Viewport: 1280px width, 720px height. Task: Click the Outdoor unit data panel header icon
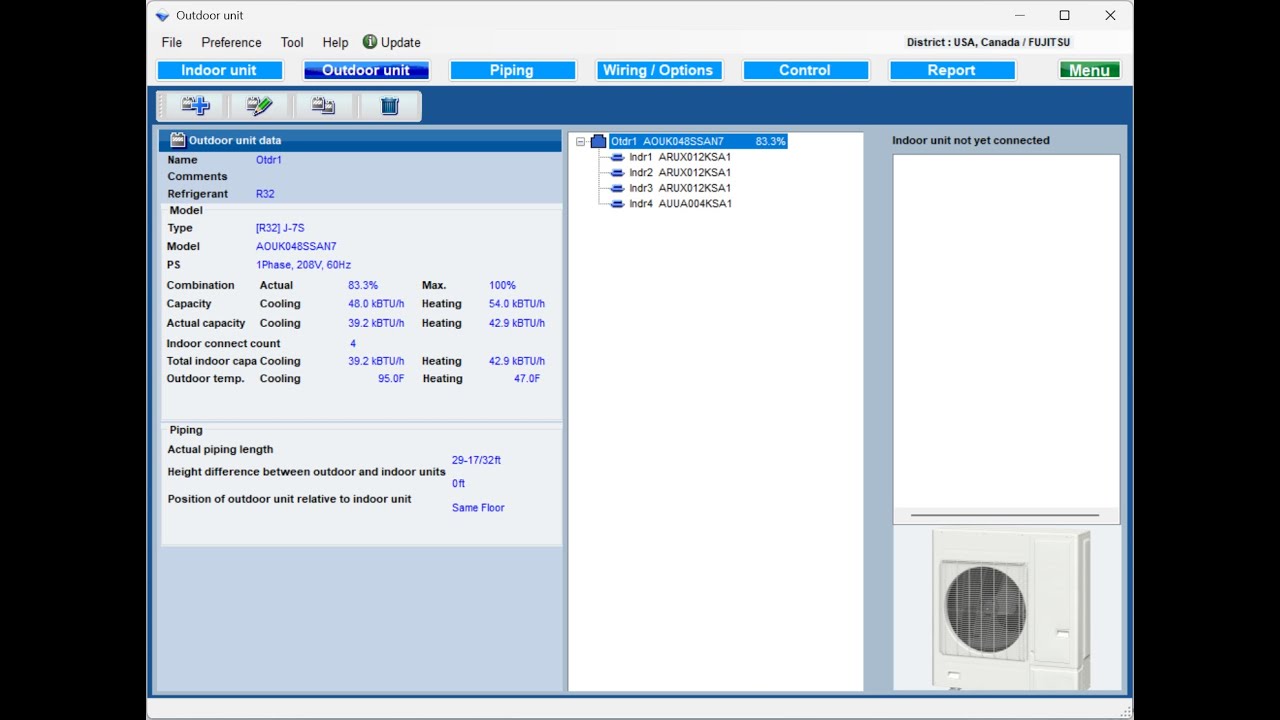click(178, 140)
